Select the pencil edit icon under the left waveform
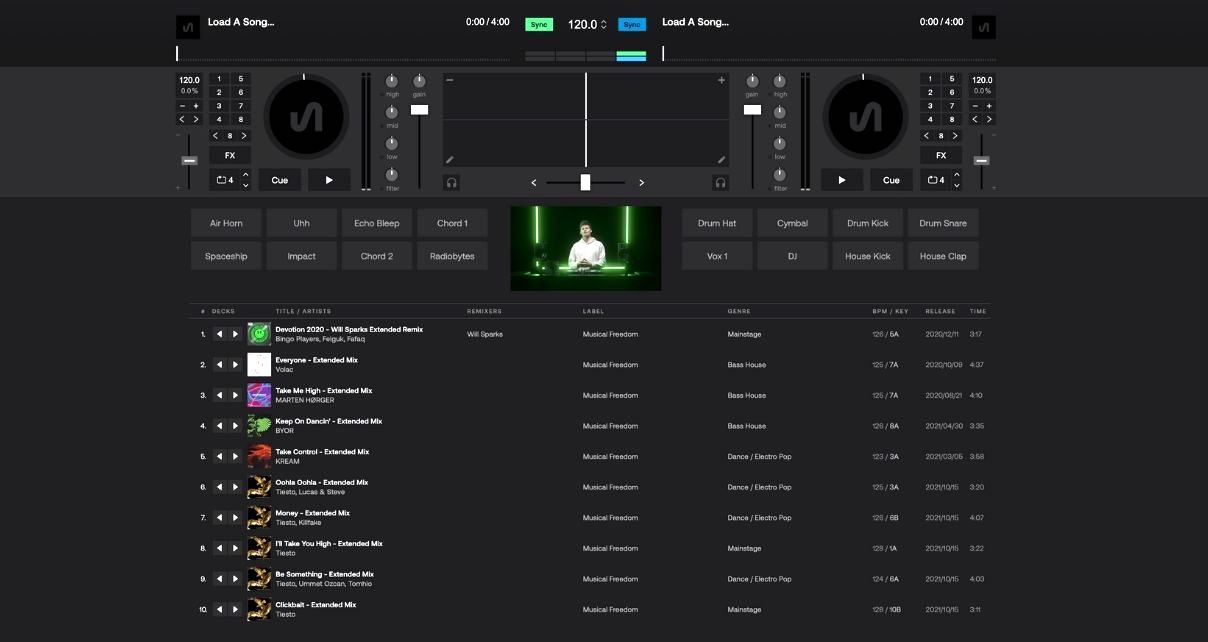Screen dimensions: 1208x642 point(449,159)
